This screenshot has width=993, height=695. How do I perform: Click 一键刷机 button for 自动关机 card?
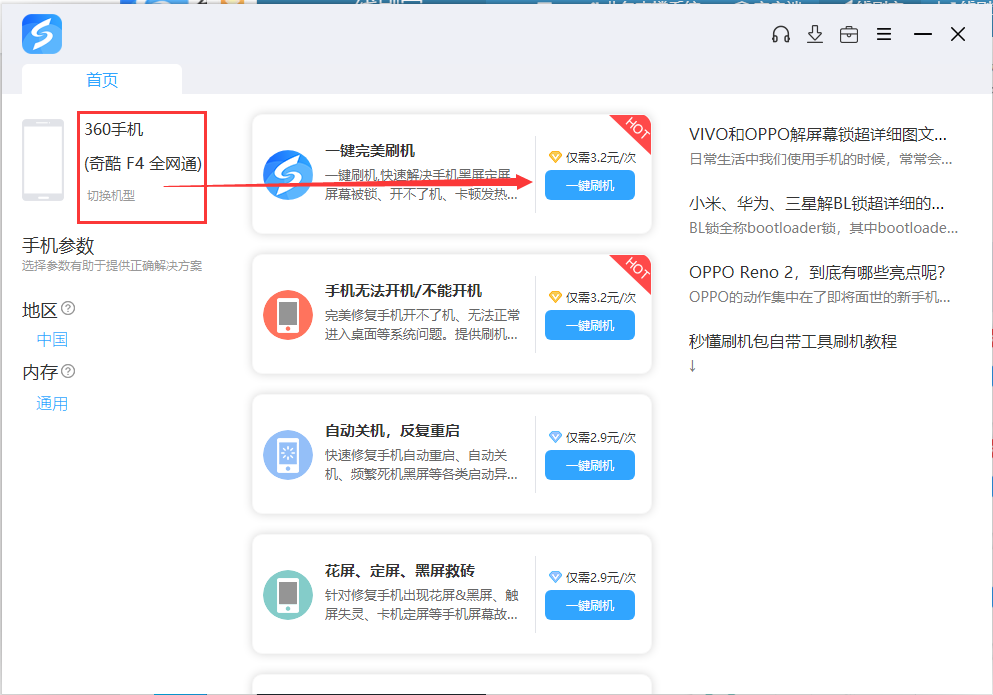(x=590, y=466)
